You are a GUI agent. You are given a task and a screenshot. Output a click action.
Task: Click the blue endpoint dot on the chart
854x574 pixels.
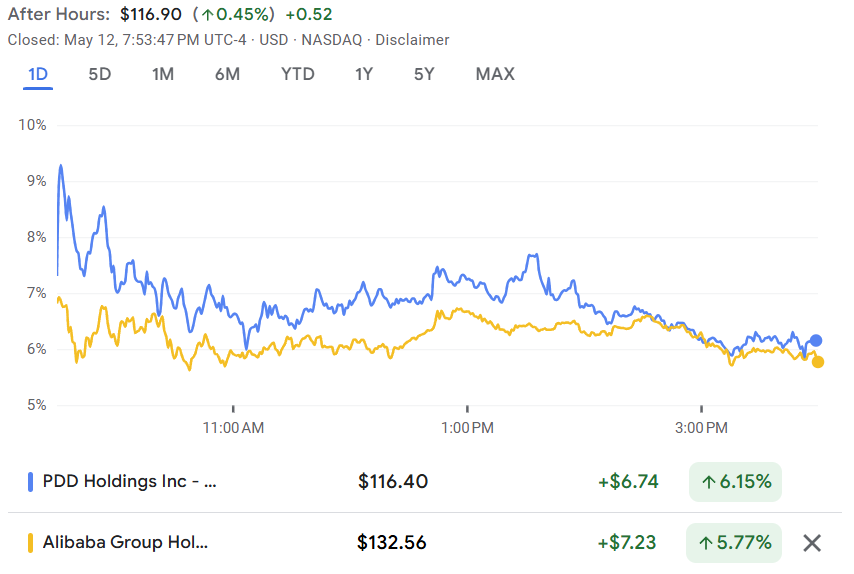coord(816,341)
